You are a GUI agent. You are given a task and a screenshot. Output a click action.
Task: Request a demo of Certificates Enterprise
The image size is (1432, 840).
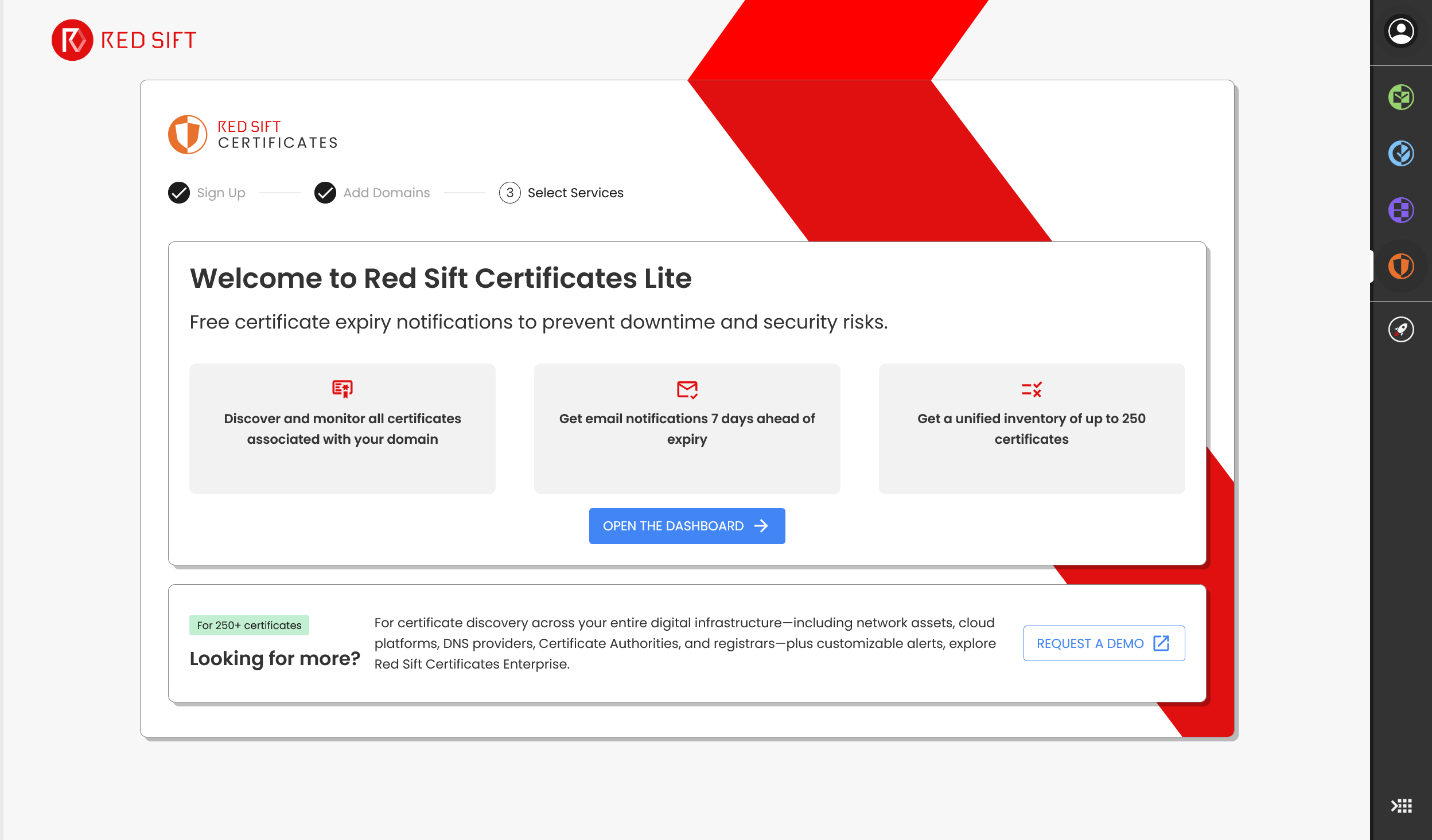pyautogui.click(x=1104, y=643)
